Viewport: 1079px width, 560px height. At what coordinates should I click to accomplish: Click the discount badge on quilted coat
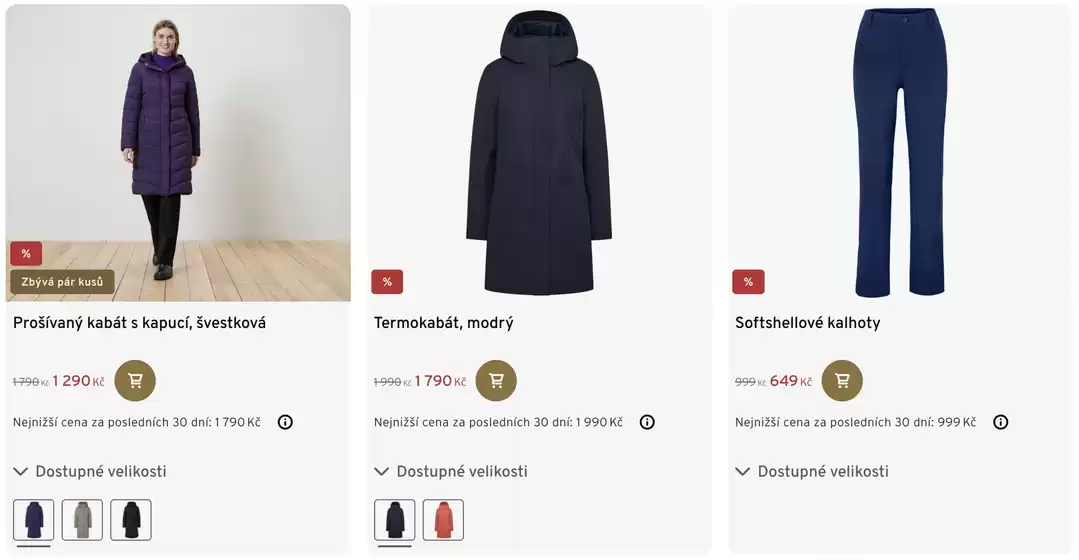tap(26, 254)
